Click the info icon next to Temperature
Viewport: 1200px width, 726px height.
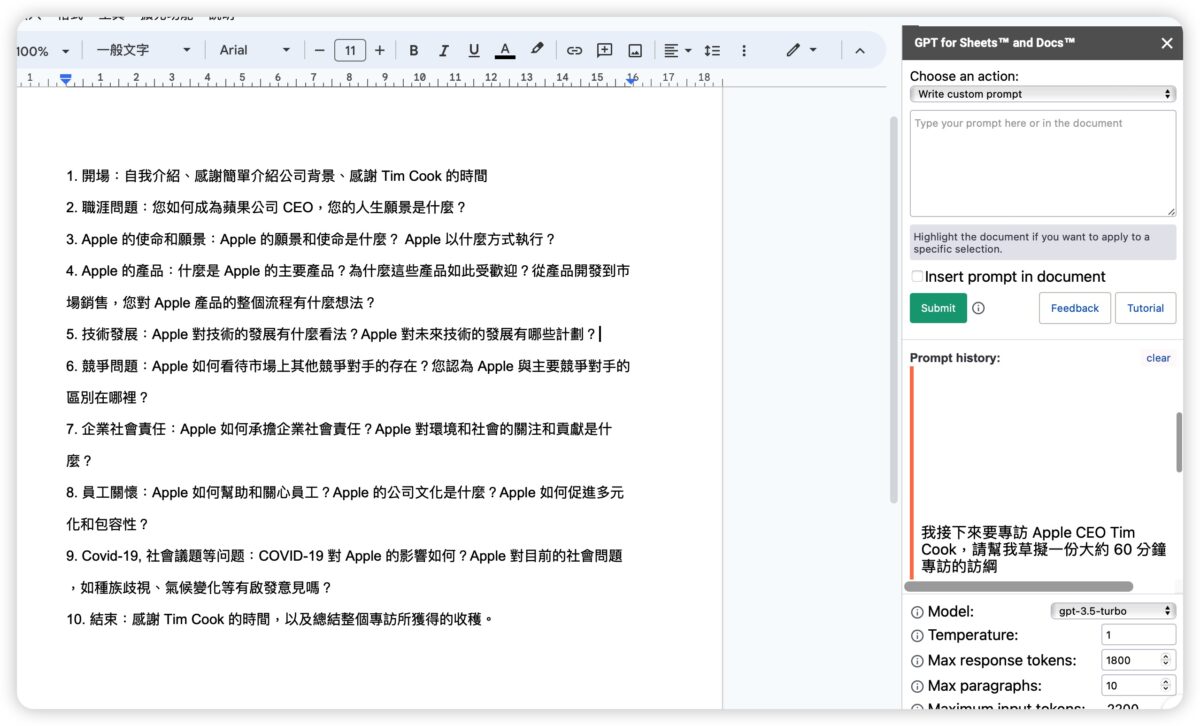(x=917, y=636)
